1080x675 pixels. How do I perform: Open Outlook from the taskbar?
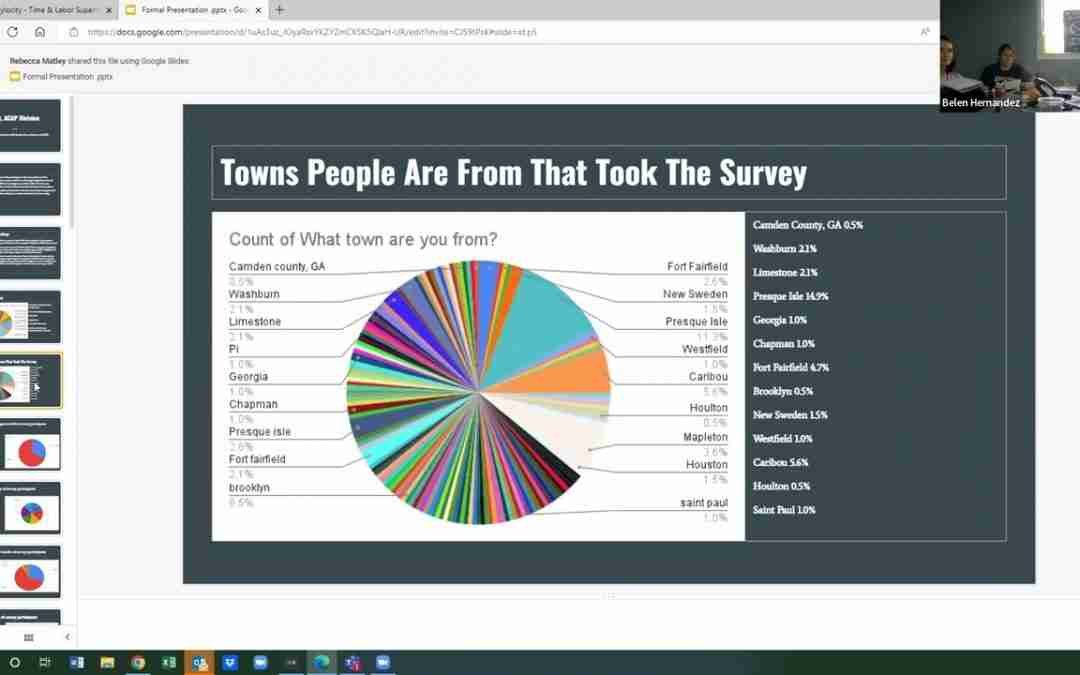(198, 662)
